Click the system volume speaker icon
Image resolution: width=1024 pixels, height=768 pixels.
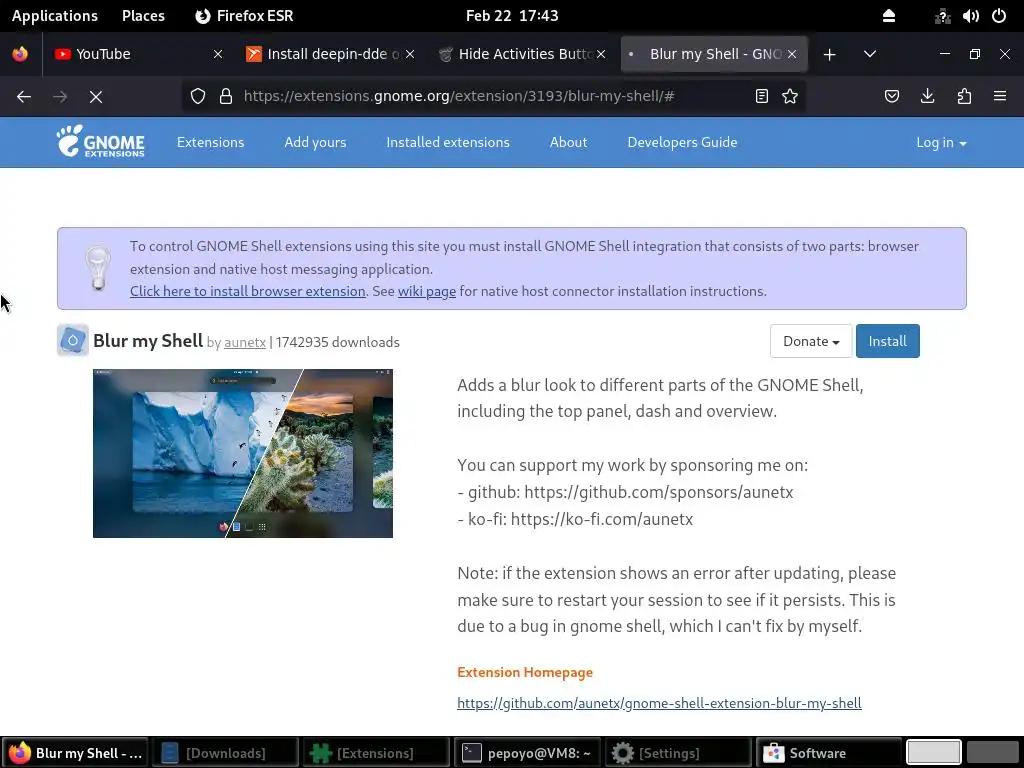coord(970,16)
